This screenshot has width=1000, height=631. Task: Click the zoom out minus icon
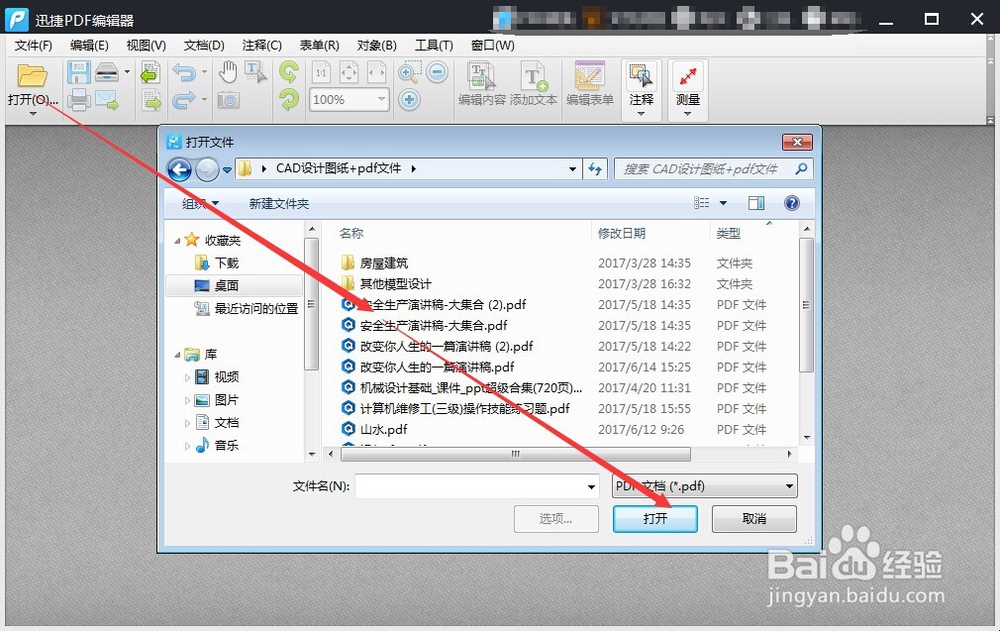(x=438, y=72)
